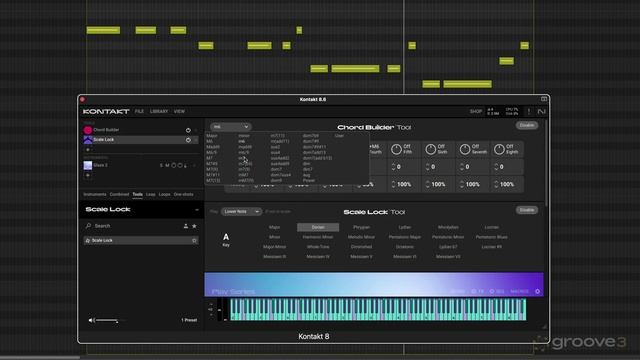This screenshot has height=360, width=640.
Task: Open the FILE menu
Action: (139, 111)
